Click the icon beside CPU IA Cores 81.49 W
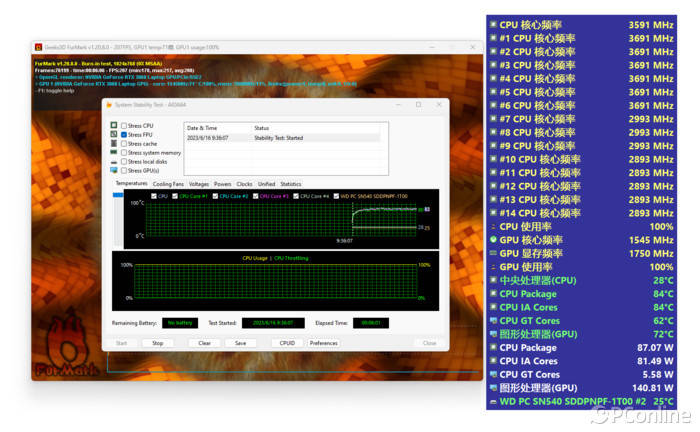This screenshot has width=700, height=432. click(x=493, y=361)
